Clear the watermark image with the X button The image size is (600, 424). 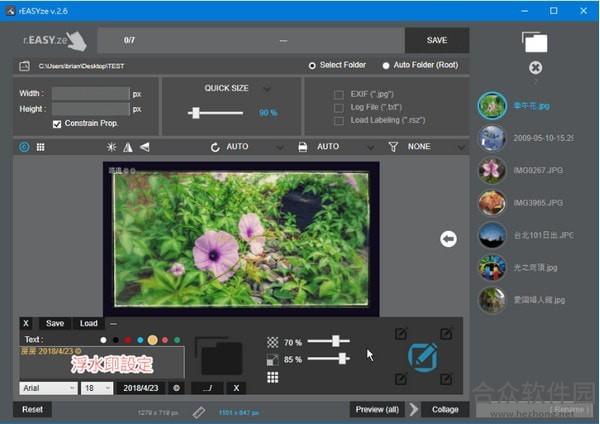tap(236, 388)
